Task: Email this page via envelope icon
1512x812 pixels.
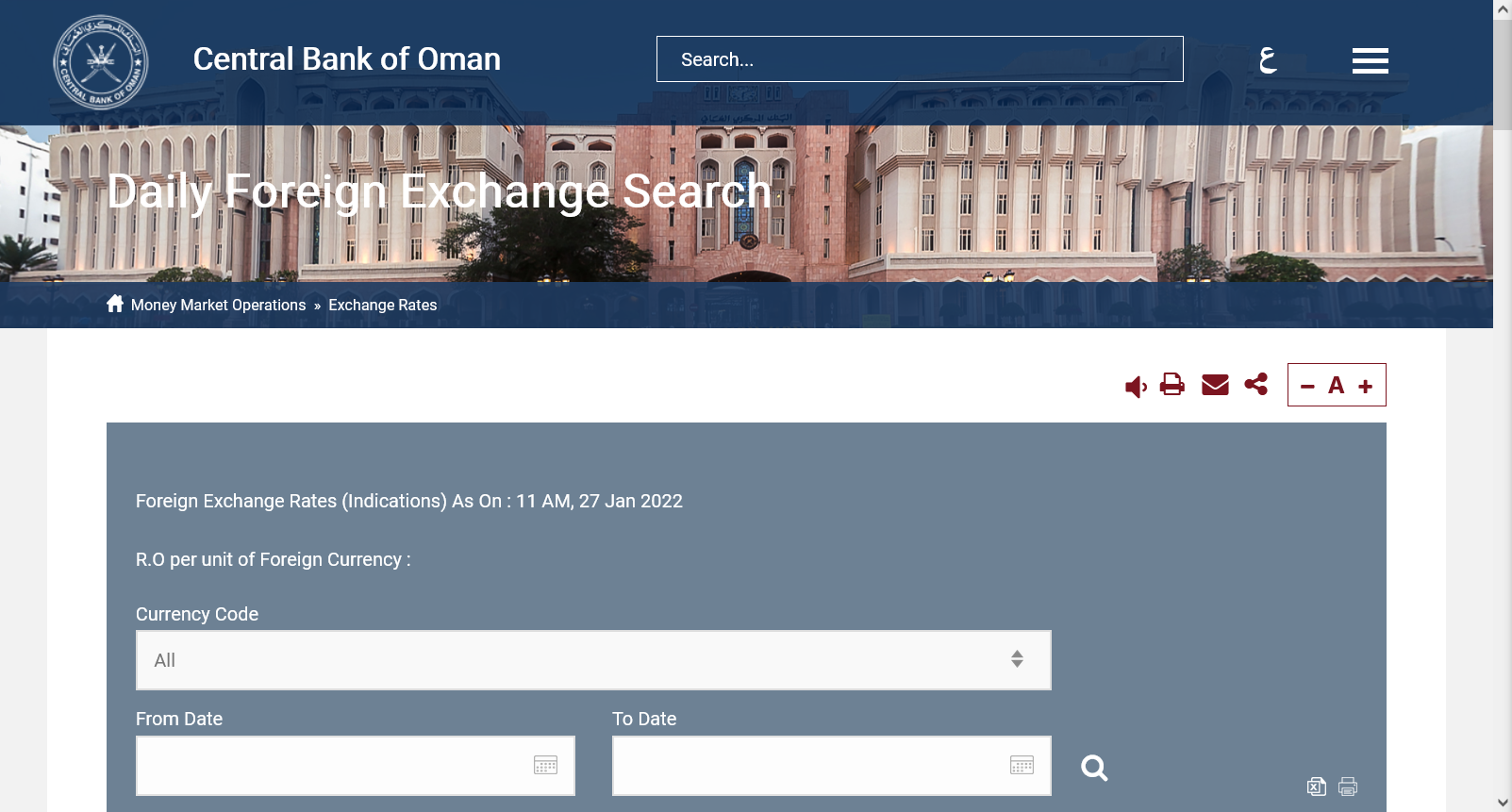Action: click(x=1215, y=385)
